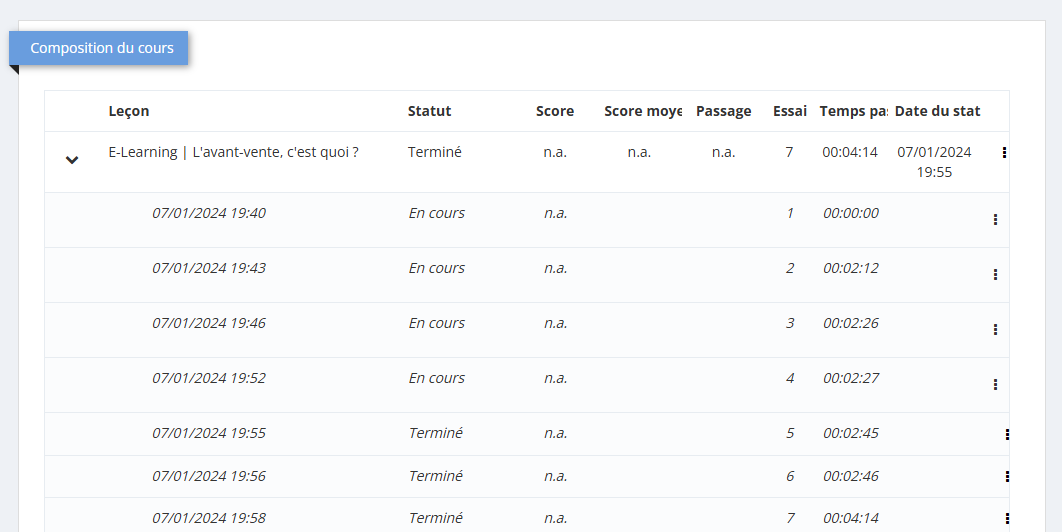The height and width of the screenshot is (532, 1062).
Task: Open the three-dot menu for attempt 6
Action: coord(1007,477)
